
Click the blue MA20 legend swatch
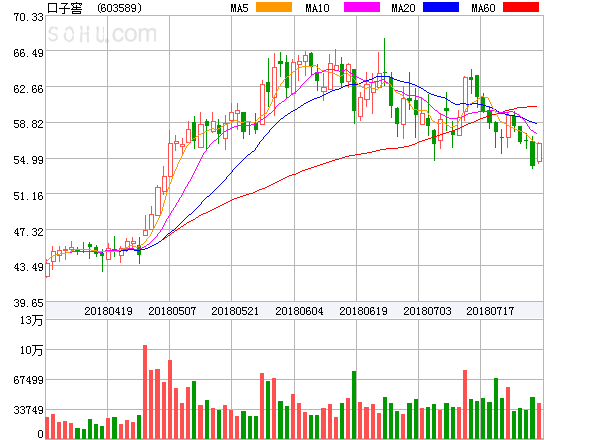pos(441,7)
